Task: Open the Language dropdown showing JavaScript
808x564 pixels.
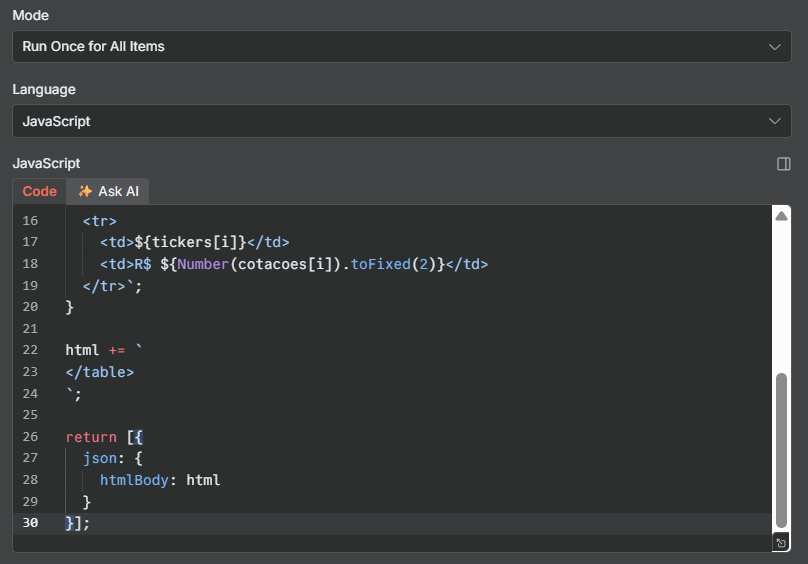Action: pyautogui.click(x=401, y=121)
